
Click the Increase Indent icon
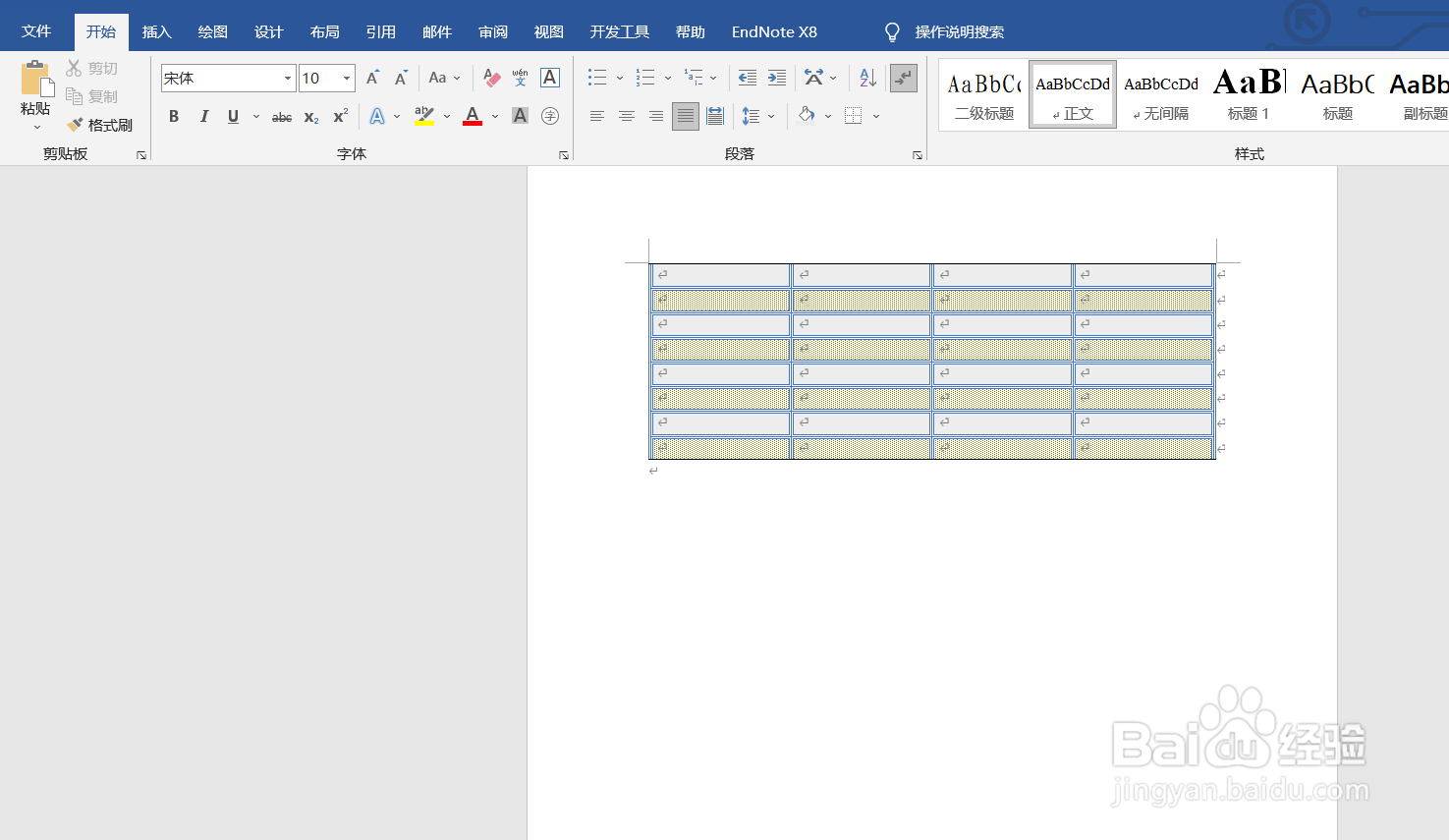point(776,77)
